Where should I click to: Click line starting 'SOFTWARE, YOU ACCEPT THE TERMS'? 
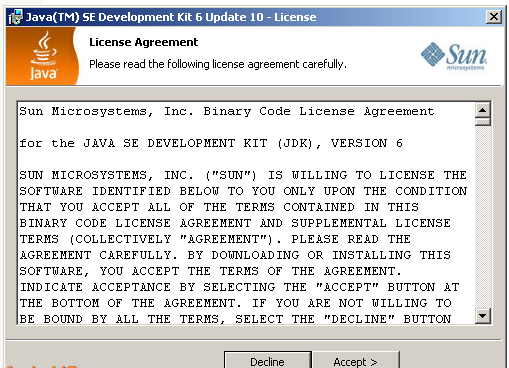(210, 271)
